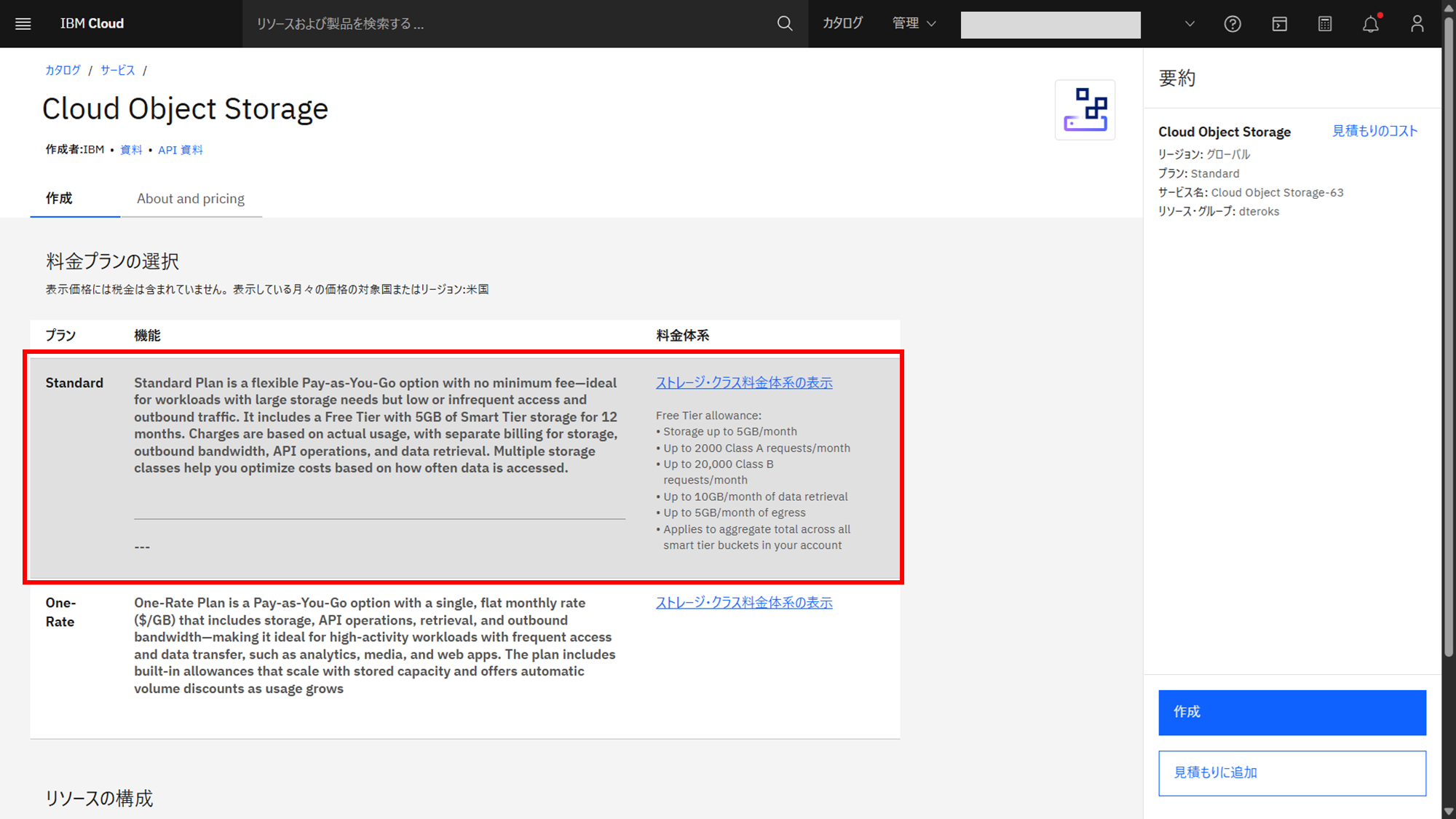Click the Cloud Object Storage service logo
Screen dimensions: 1456x819
[1085, 110]
